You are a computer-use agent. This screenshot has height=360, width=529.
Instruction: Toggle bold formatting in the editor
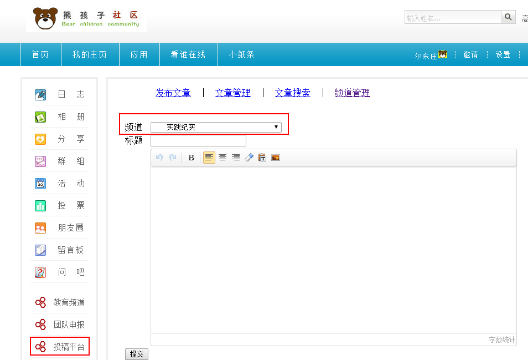coord(191,158)
